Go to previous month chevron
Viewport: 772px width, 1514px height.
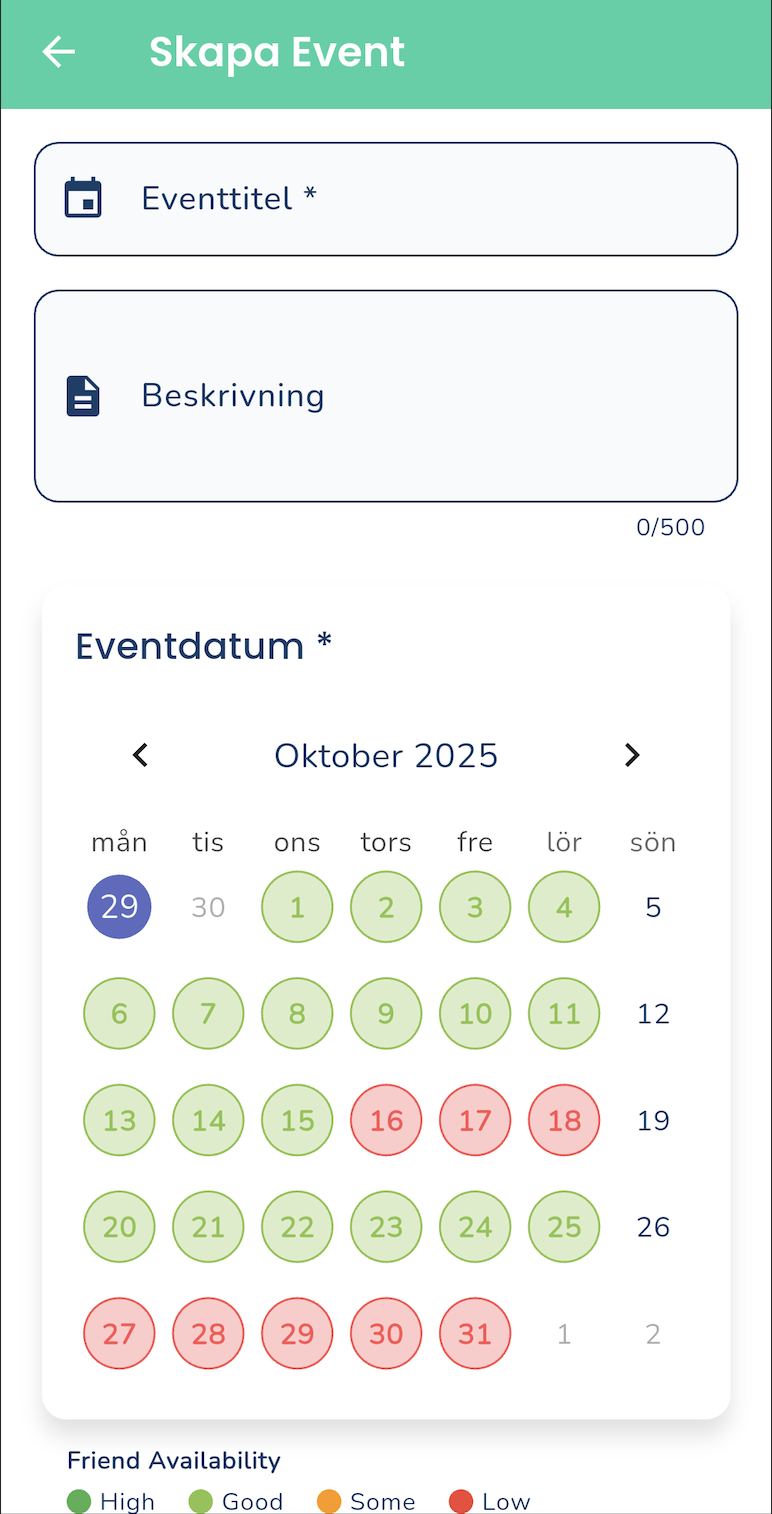coord(141,755)
